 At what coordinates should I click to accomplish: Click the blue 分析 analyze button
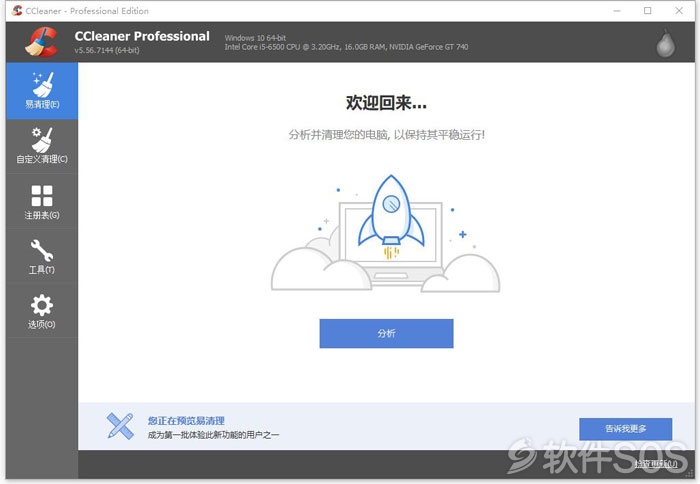click(386, 333)
